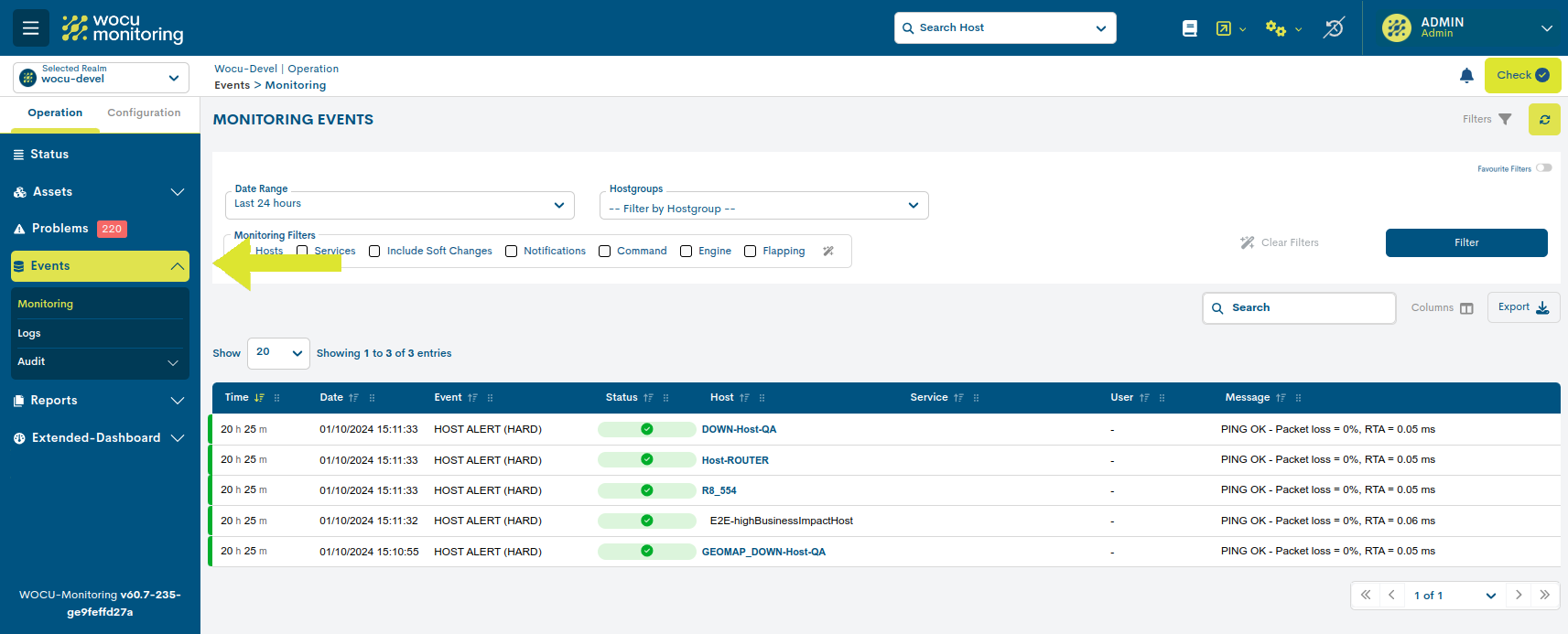The height and width of the screenshot is (634, 1568).
Task: Click the settings gears icon
Action: (1275, 28)
